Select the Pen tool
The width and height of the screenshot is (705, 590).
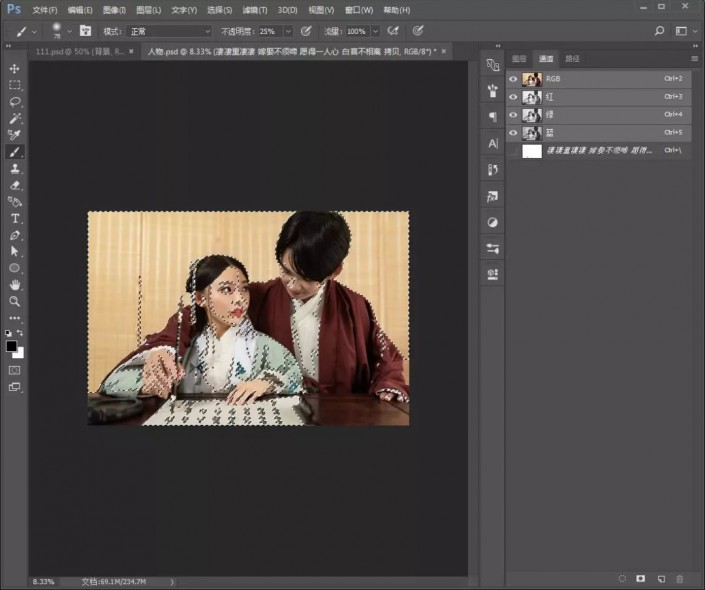(x=14, y=235)
